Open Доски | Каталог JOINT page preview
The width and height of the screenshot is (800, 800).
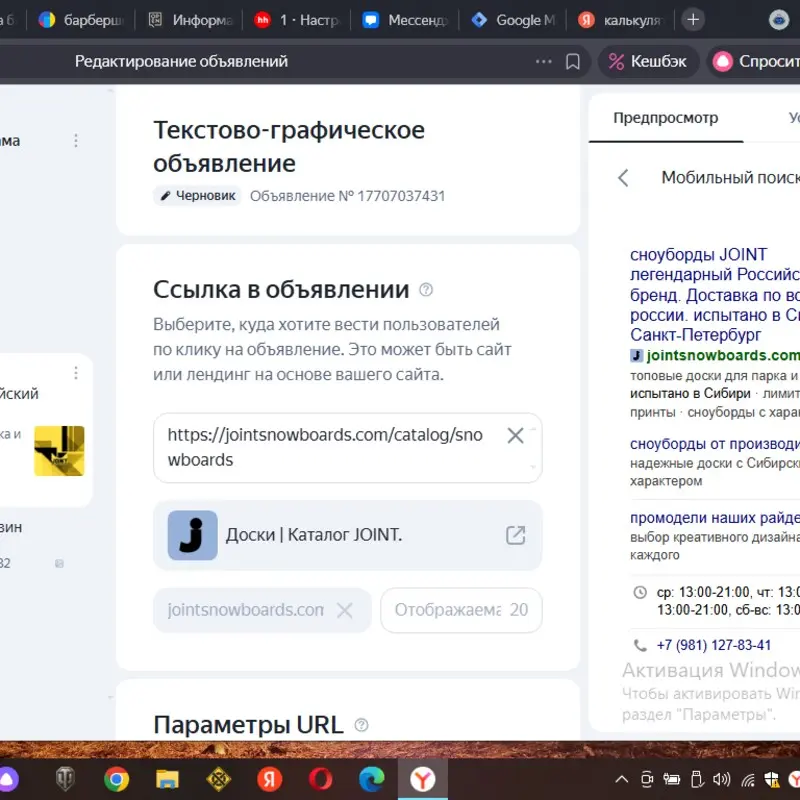[x=348, y=535]
